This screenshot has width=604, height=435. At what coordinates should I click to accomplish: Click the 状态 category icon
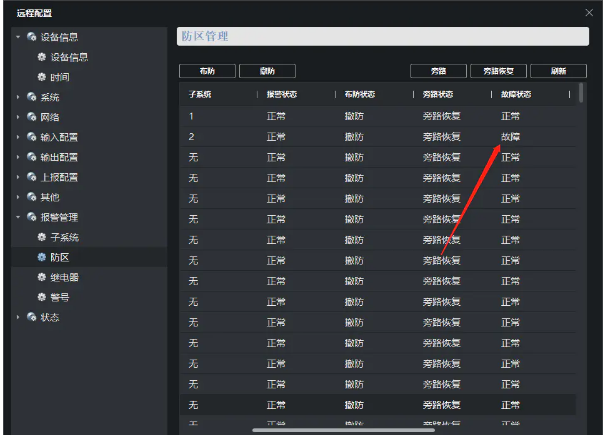pyautogui.click(x=32, y=317)
